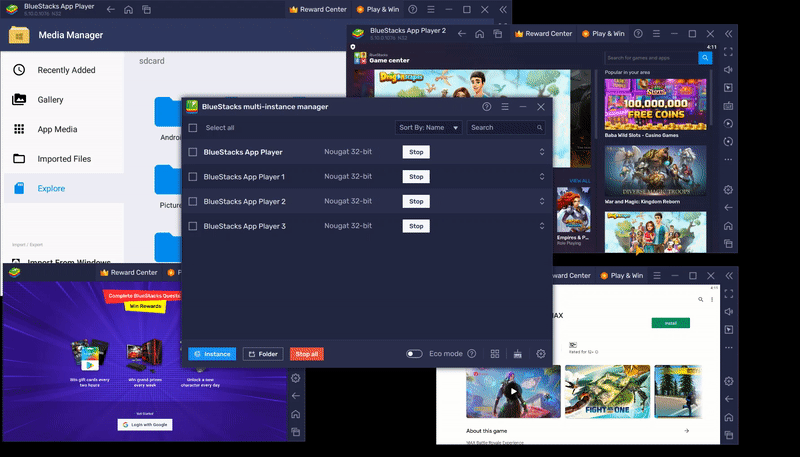Click Search for games and apps field
The image size is (800, 457).
click(652, 58)
